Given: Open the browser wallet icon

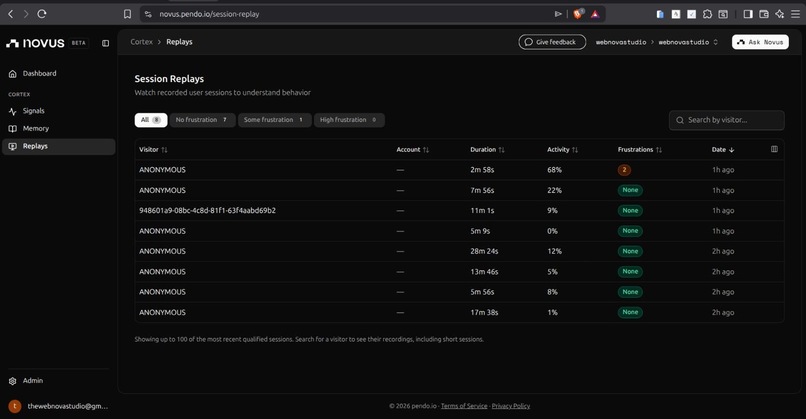Looking at the screenshot, I should (x=764, y=14).
